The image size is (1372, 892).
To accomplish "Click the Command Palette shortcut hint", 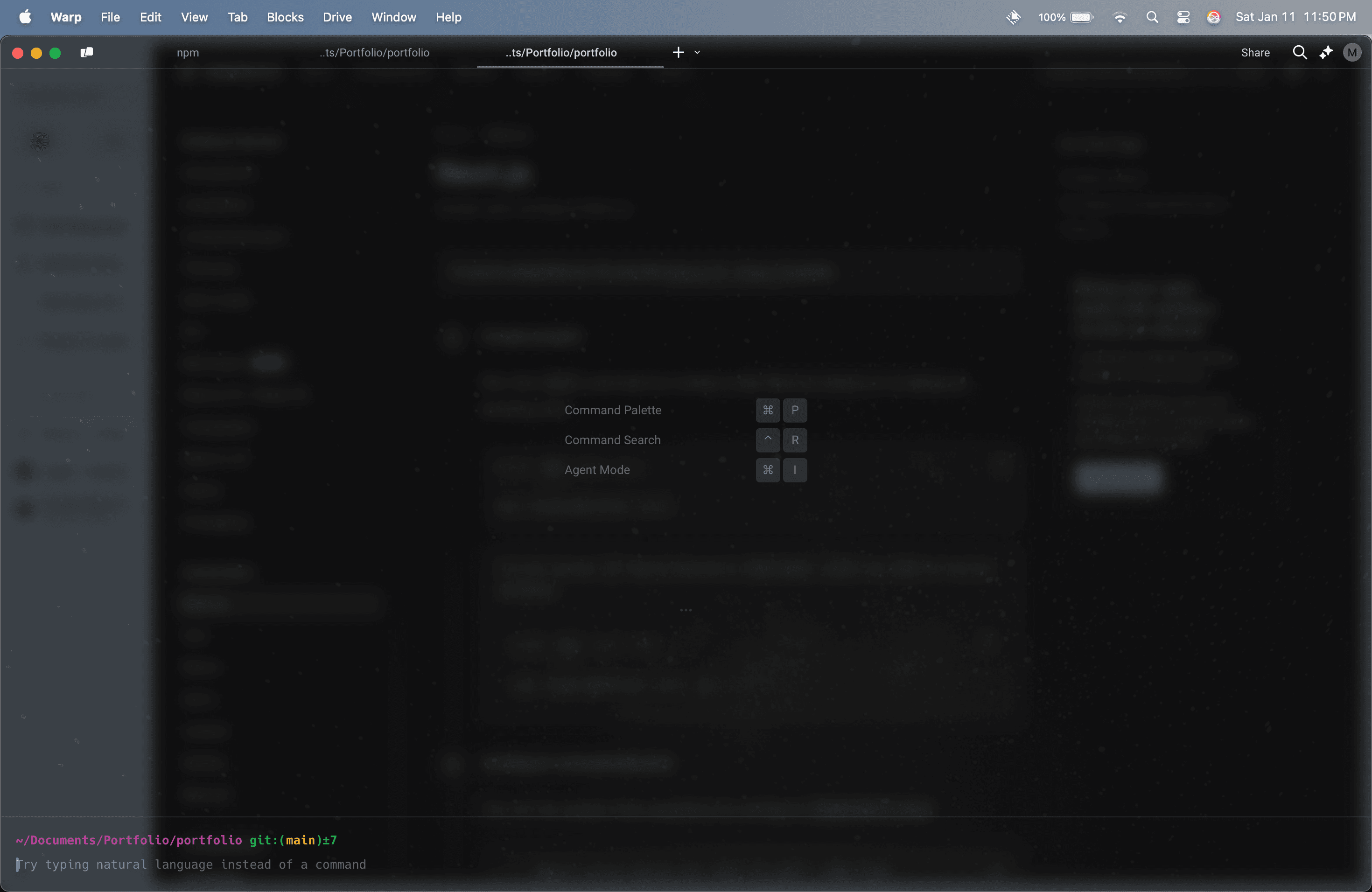I will tap(613, 410).
